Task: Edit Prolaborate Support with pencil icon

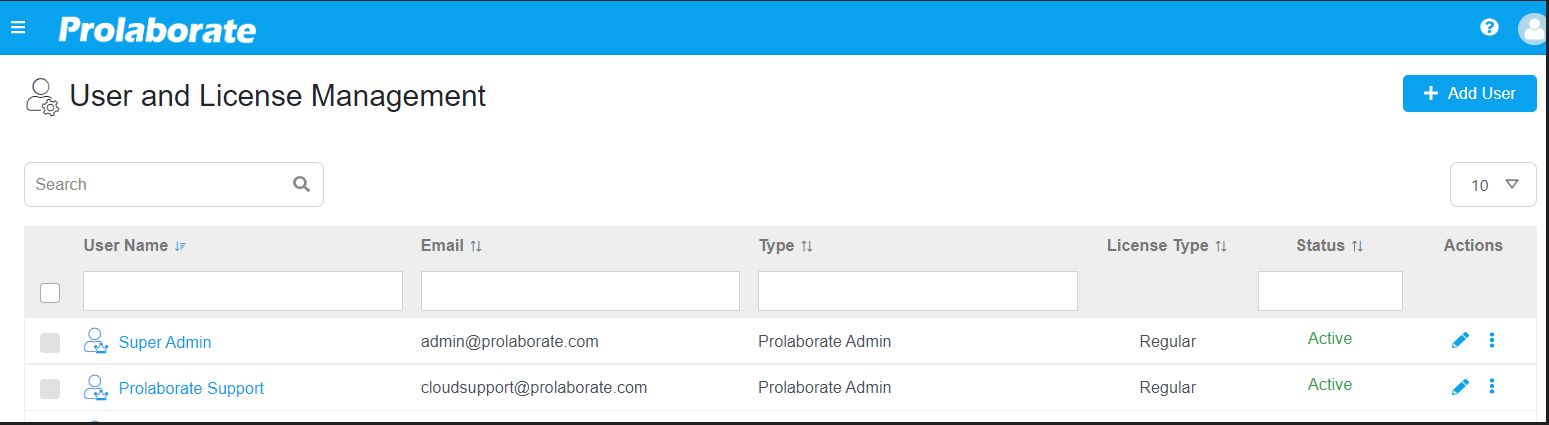Action: pos(1460,387)
